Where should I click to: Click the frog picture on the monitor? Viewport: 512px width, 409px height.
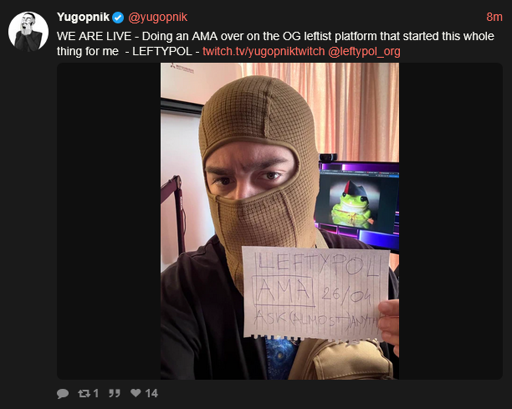tap(353, 204)
